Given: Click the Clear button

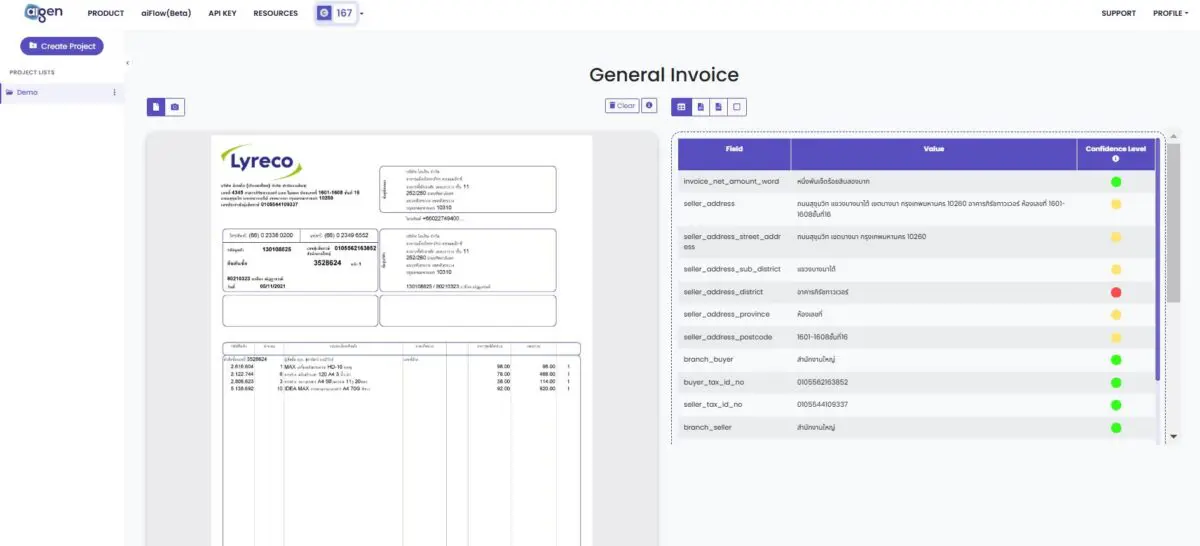Looking at the screenshot, I should (622, 105).
